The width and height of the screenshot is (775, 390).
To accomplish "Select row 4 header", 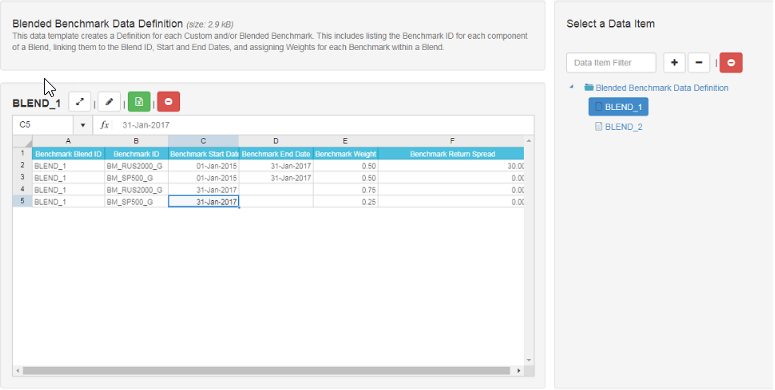I will (x=22, y=189).
